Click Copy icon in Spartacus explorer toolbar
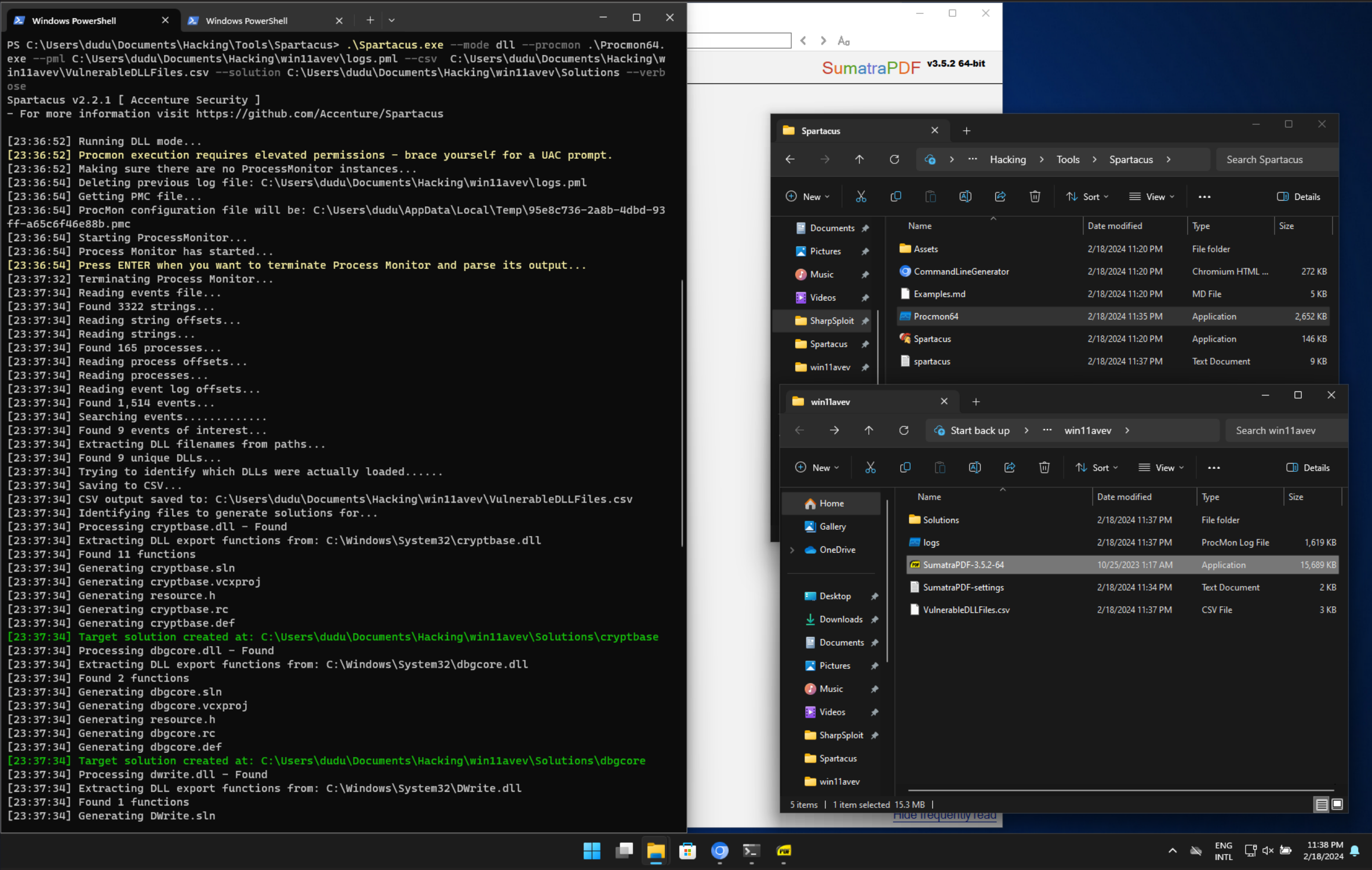 (x=896, y=196)
